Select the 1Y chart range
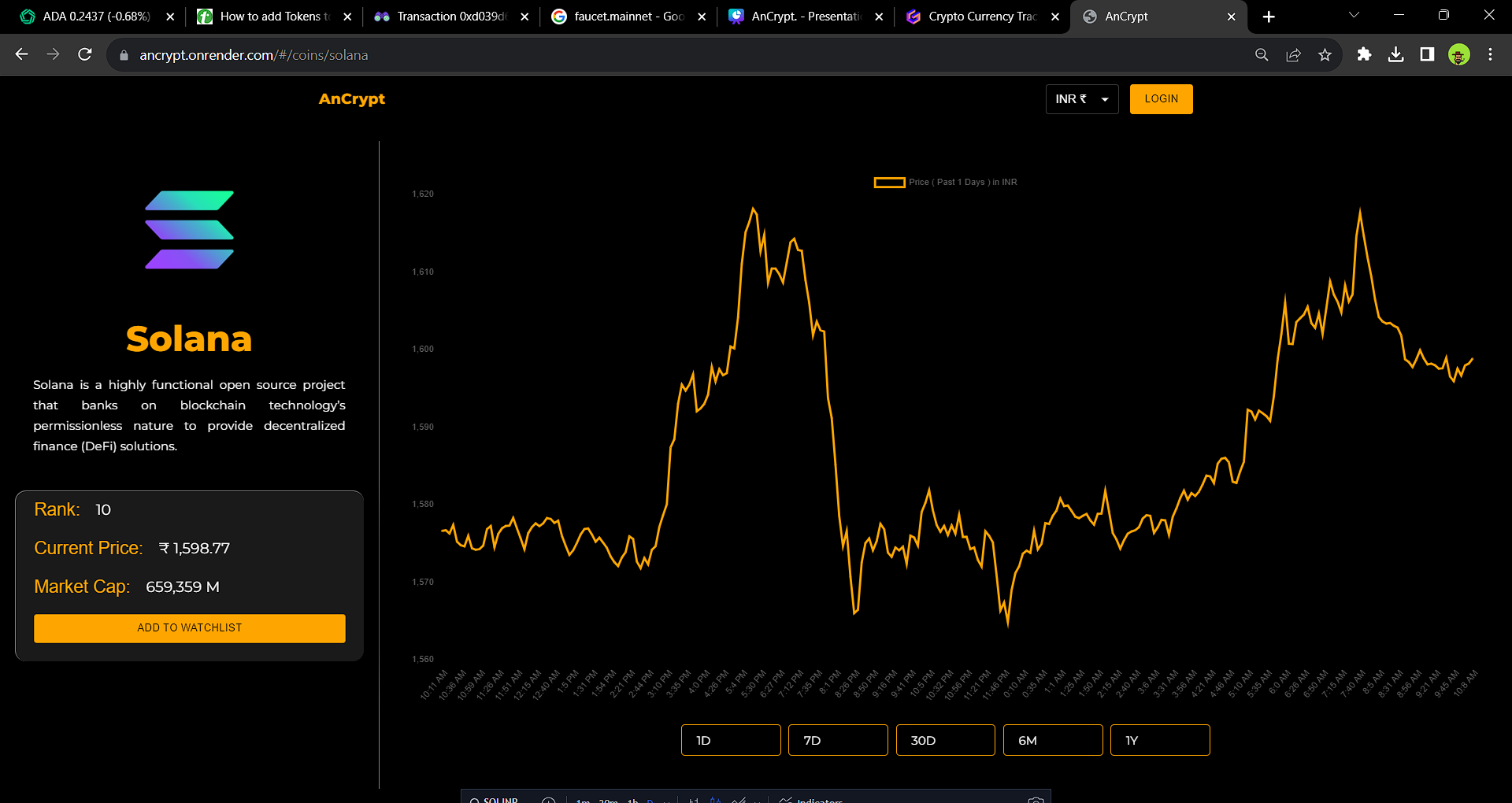The height and width of the screenshot is (803, 1512). (1160, 740)
